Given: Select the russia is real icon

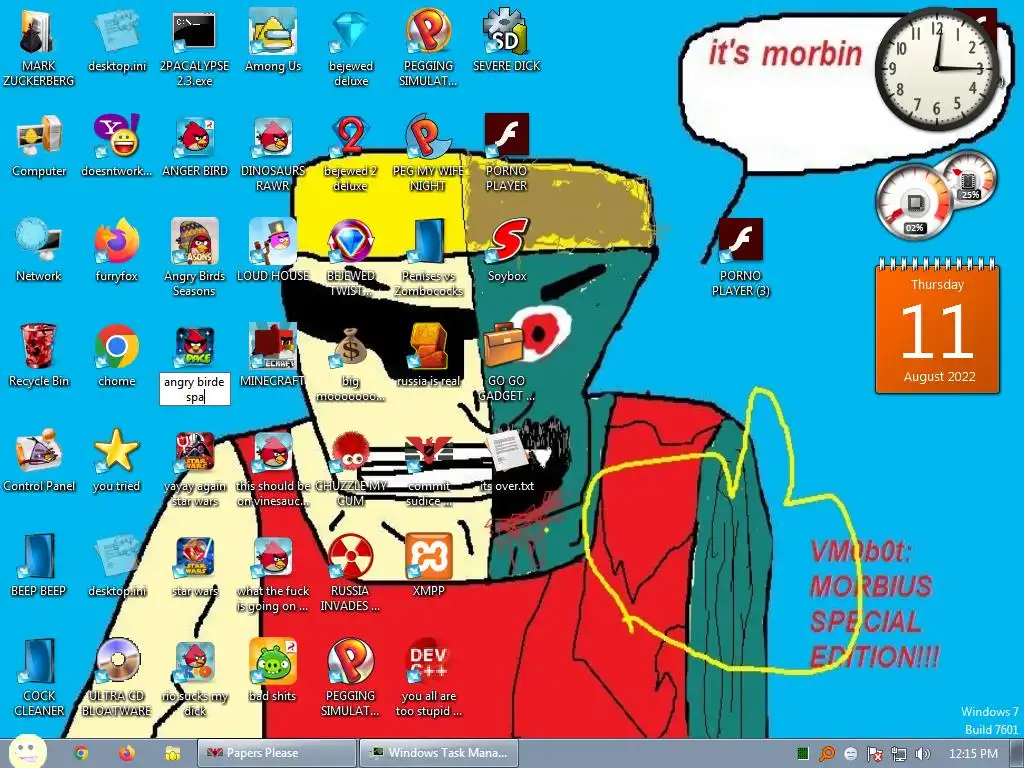Looking at the screenshot, I should tap(428, 347).
